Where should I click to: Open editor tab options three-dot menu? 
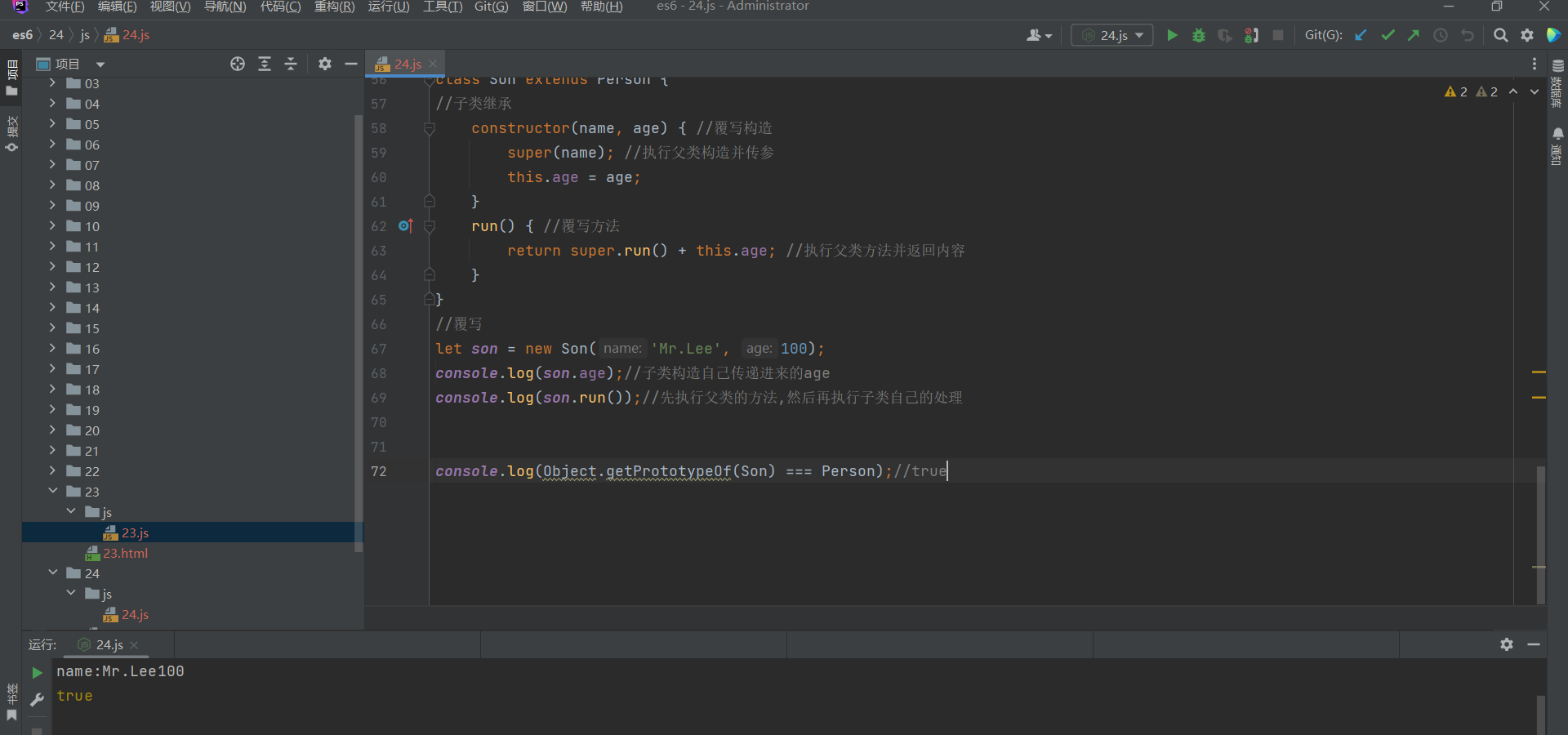(1535, 64)
